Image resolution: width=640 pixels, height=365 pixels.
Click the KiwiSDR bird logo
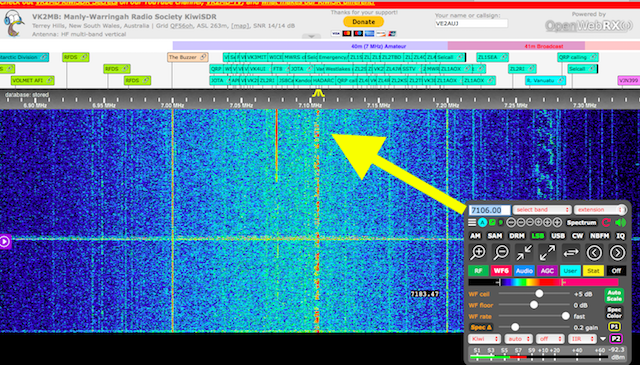pos(14,23)
